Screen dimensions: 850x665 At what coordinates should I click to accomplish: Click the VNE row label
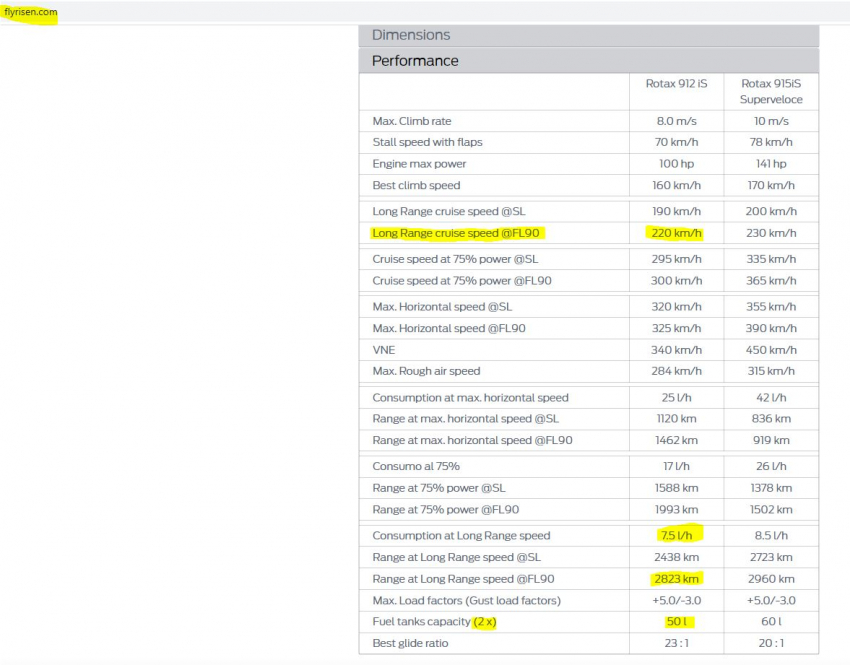point(384,351)
